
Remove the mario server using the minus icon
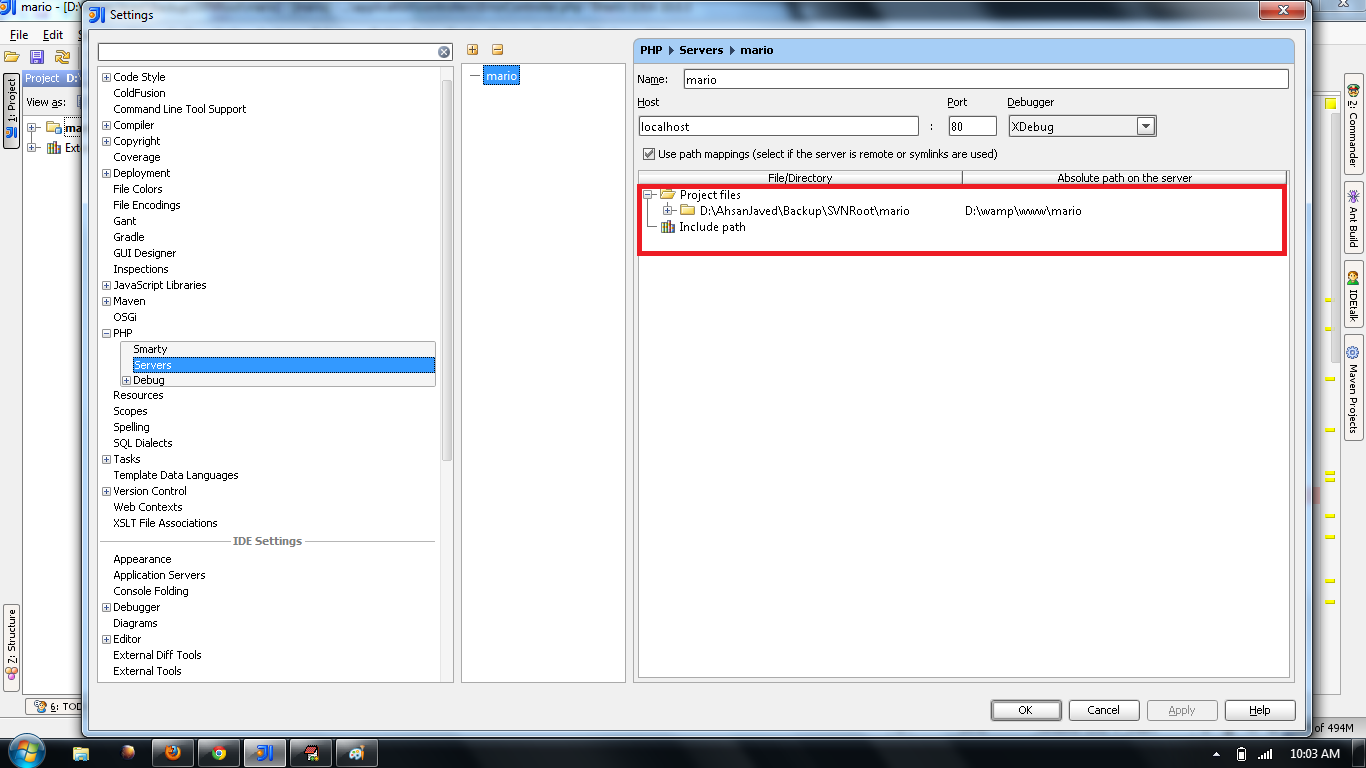tap(497, 49)
